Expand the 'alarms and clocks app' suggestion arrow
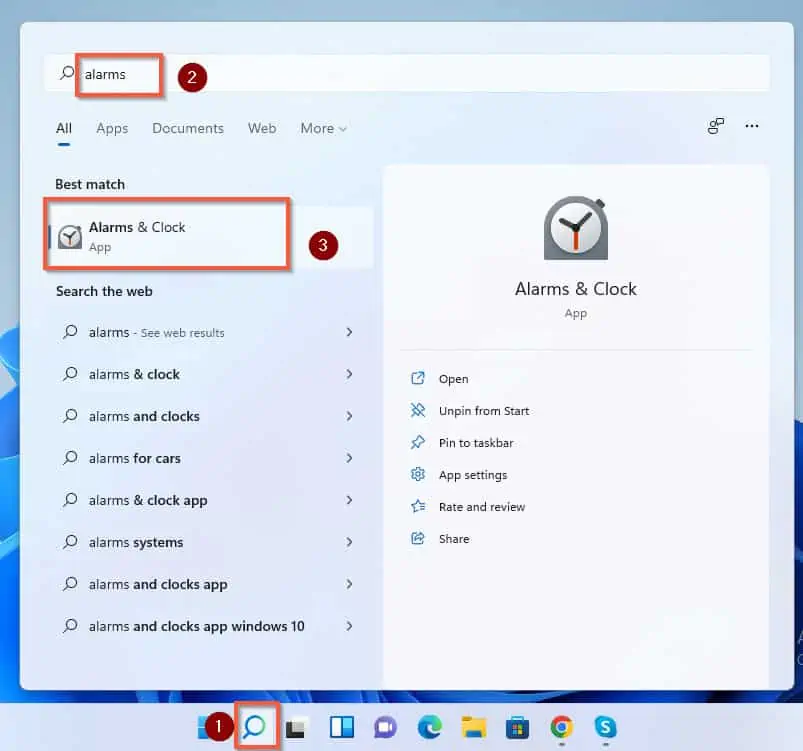 click(349, 584)
